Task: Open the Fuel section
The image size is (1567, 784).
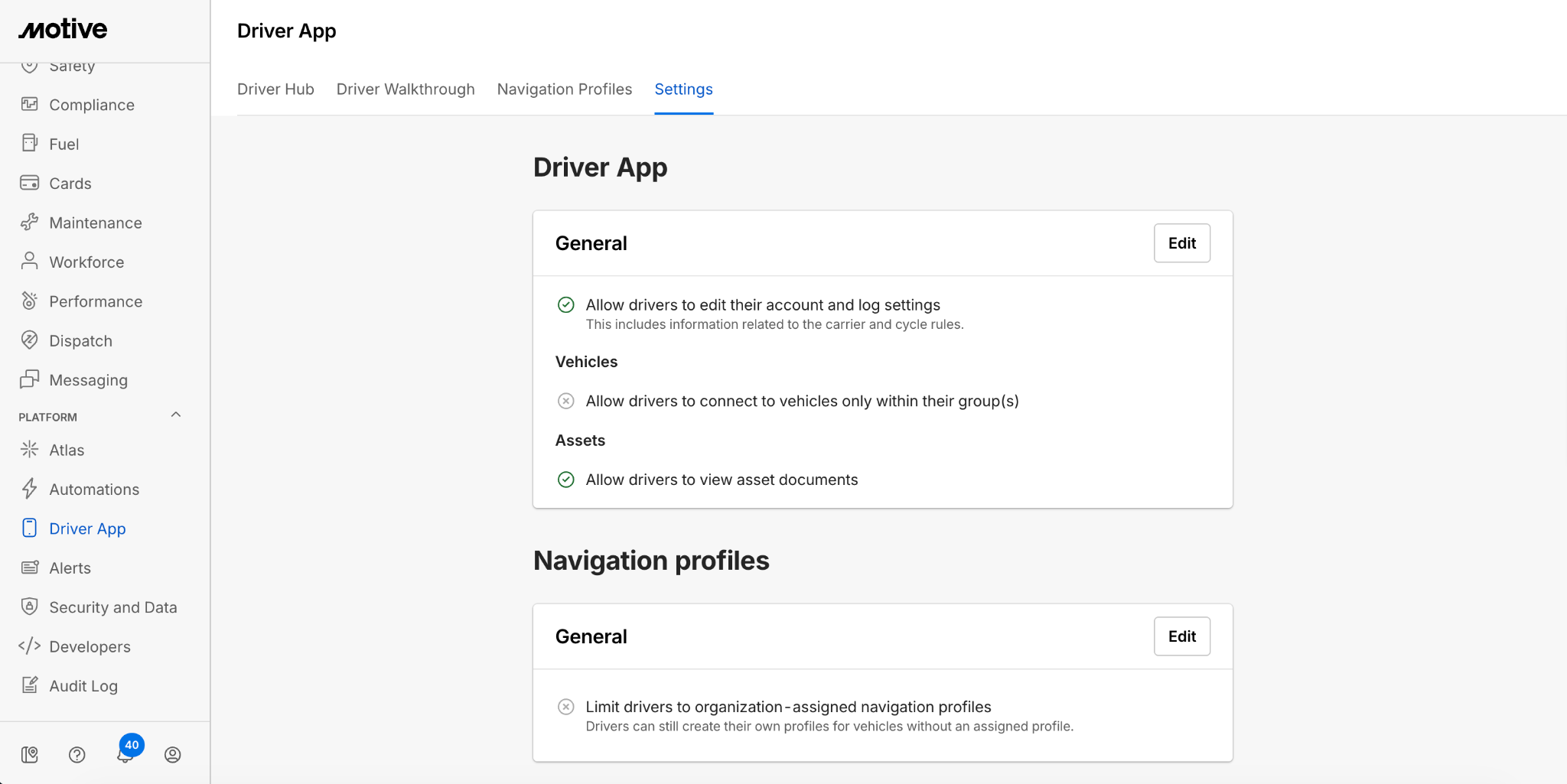Action: pyautogui.click(x=64, y=144)
